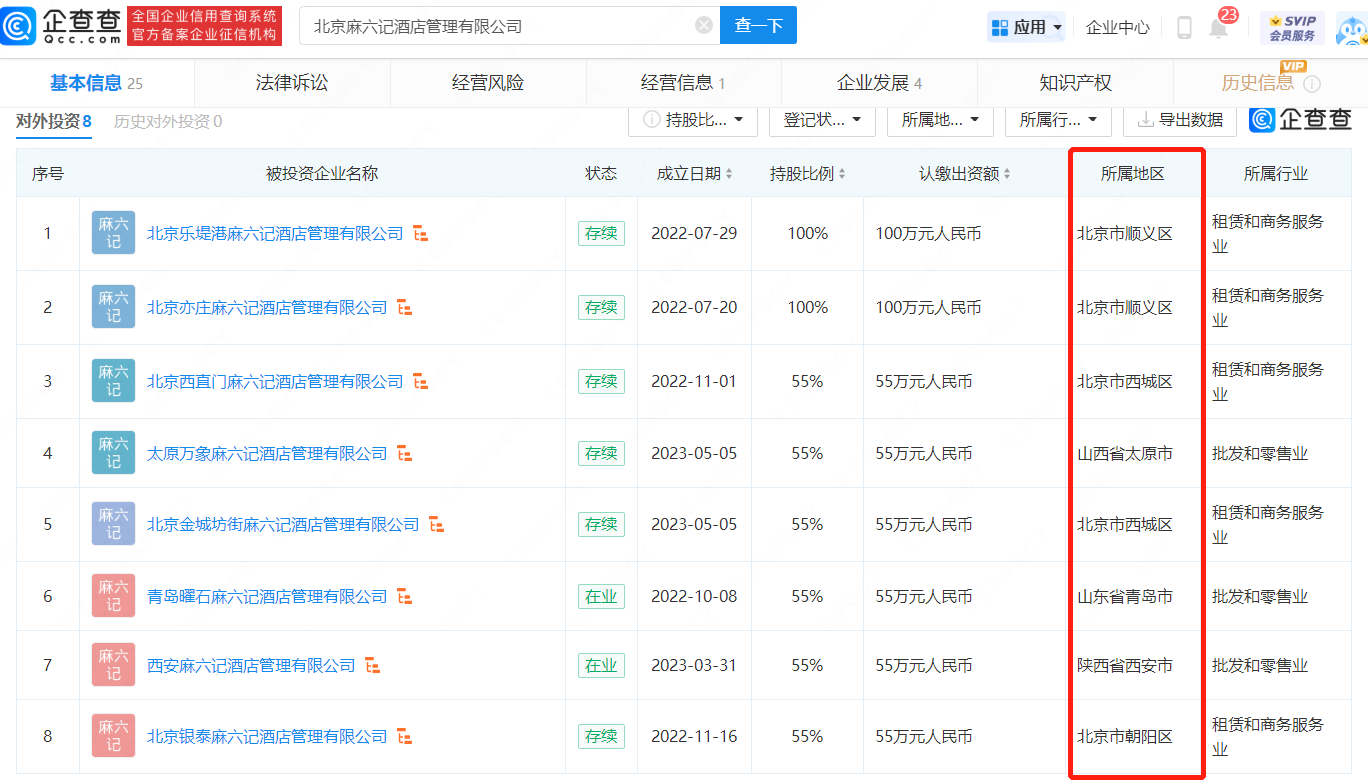Open 太原万象麻六记酒店管理有限公司 link
1368x781 pixels.
click(x=267, y=454)
